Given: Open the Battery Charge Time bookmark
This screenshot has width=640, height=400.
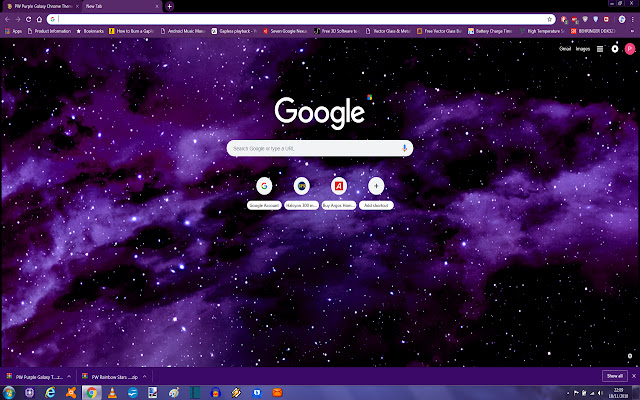Looking at the screenshot, I should 490,31.
